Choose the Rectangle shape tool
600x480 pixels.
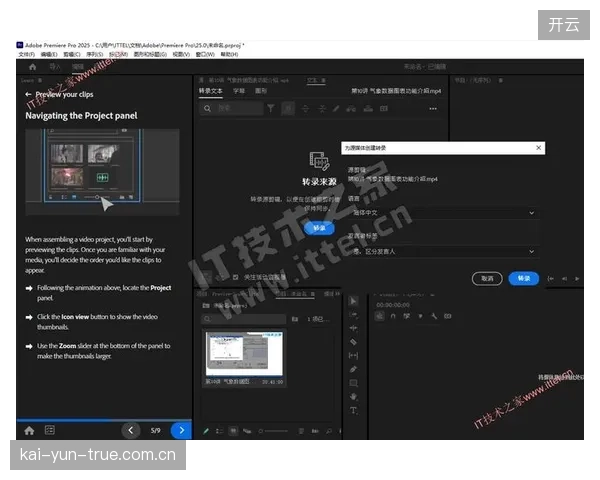click(x=353, y=383)
